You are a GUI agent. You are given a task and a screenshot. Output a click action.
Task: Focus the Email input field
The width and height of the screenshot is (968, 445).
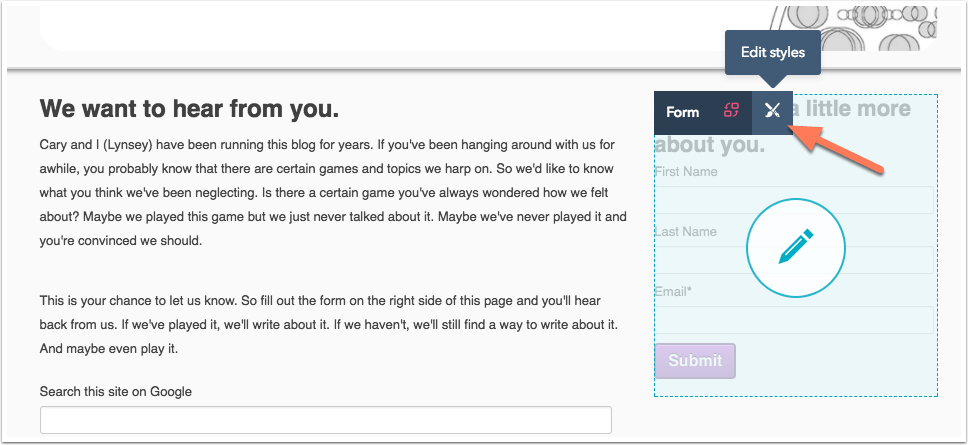(x=794, y=320)
